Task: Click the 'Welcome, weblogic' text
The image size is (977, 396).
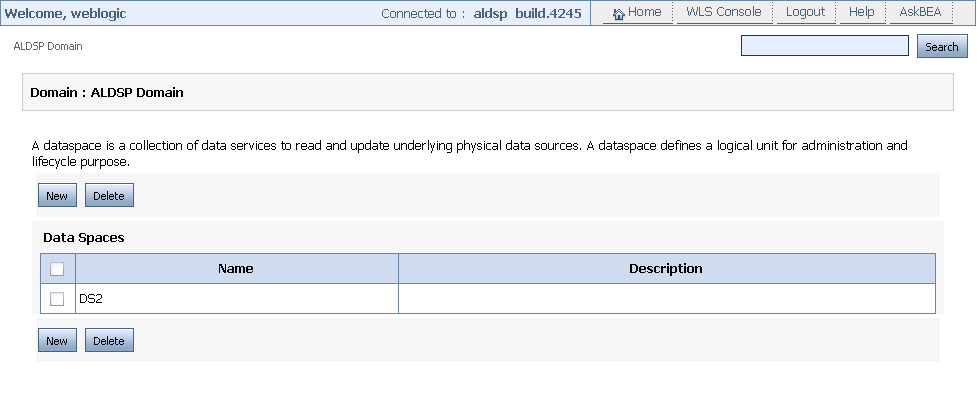Action: click(x=65, y=13)
